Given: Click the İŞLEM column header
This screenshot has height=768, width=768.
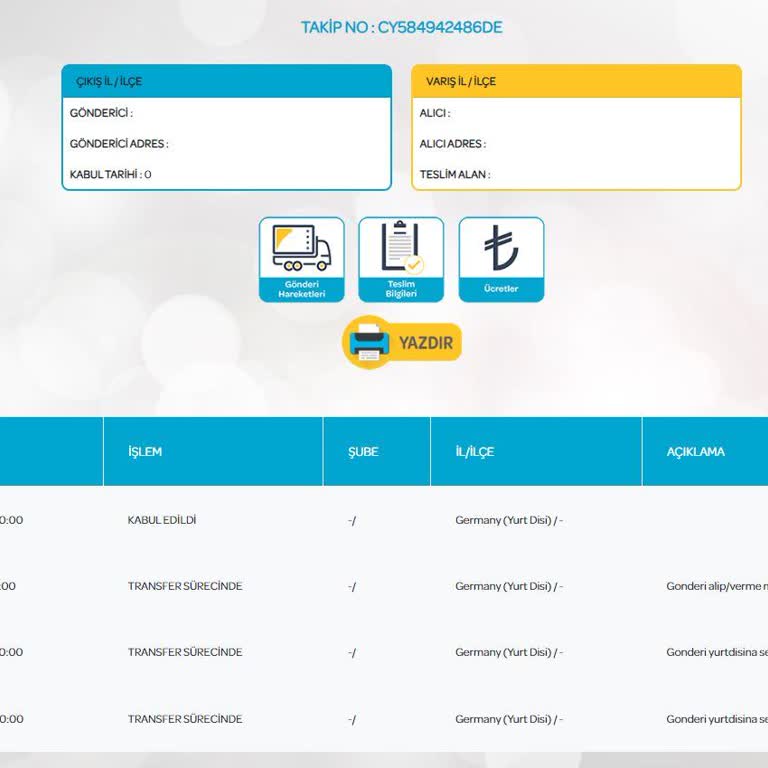Looking at the screenshot, I should coord(145,452).
